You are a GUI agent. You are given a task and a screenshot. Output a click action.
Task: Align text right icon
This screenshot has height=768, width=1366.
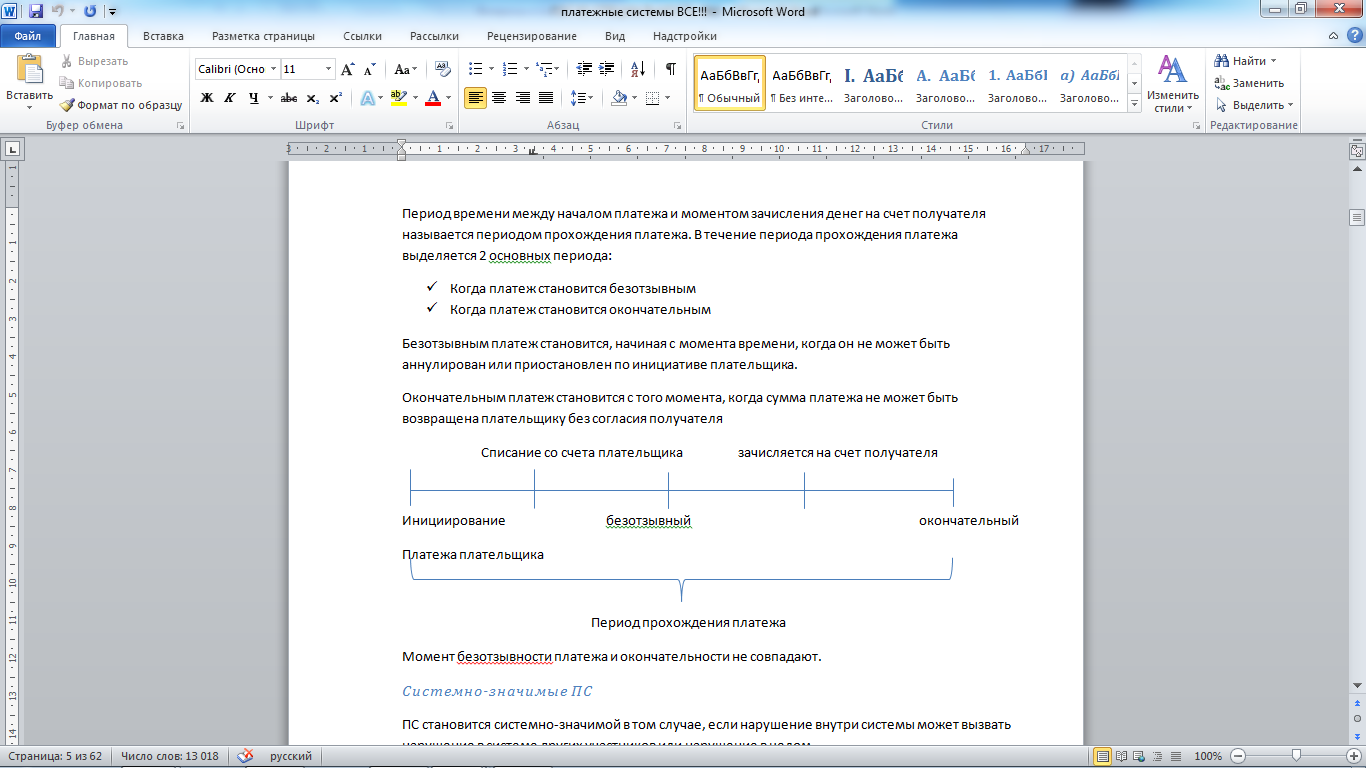point(522,98)
